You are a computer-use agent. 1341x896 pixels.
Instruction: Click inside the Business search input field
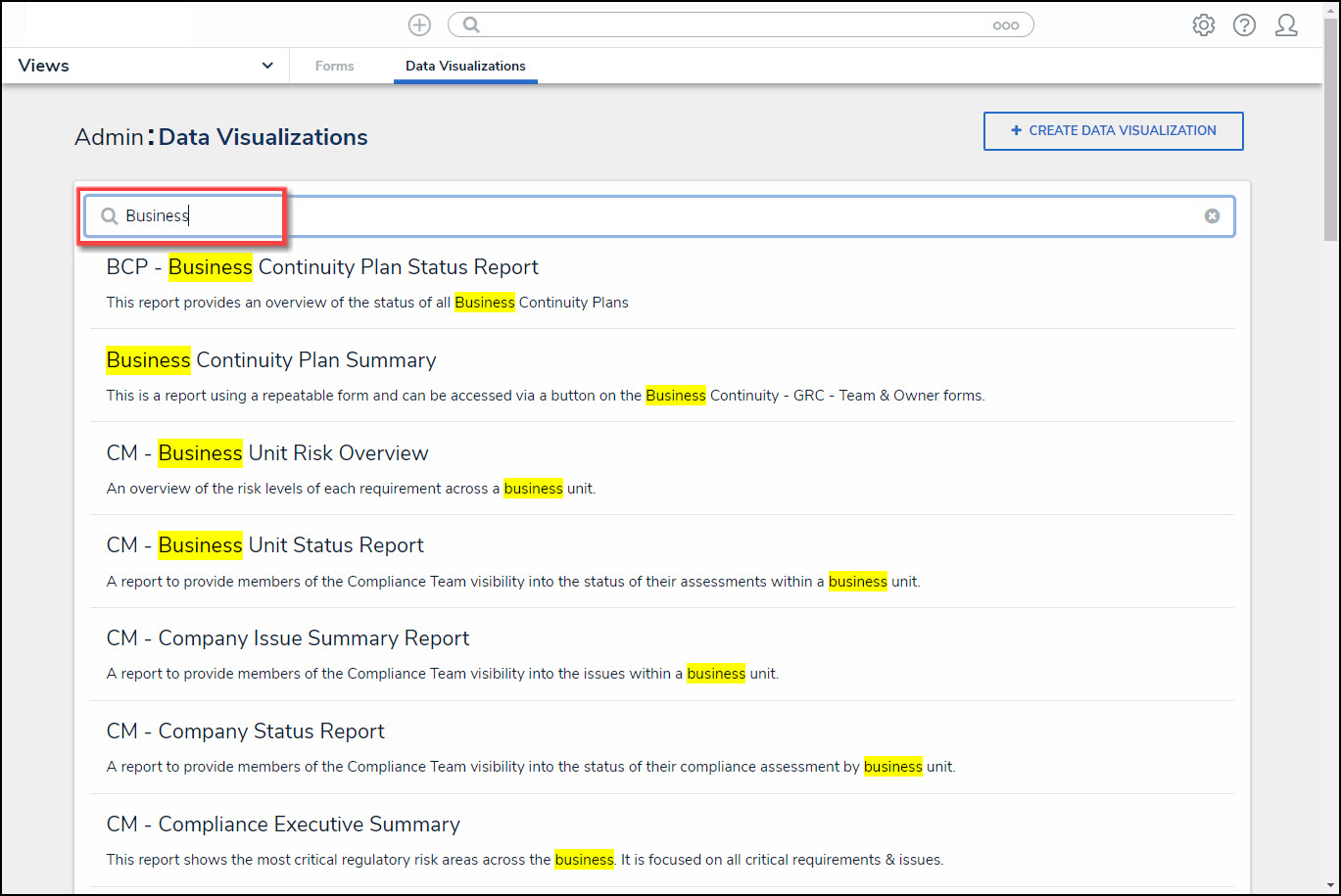(686, 216)
